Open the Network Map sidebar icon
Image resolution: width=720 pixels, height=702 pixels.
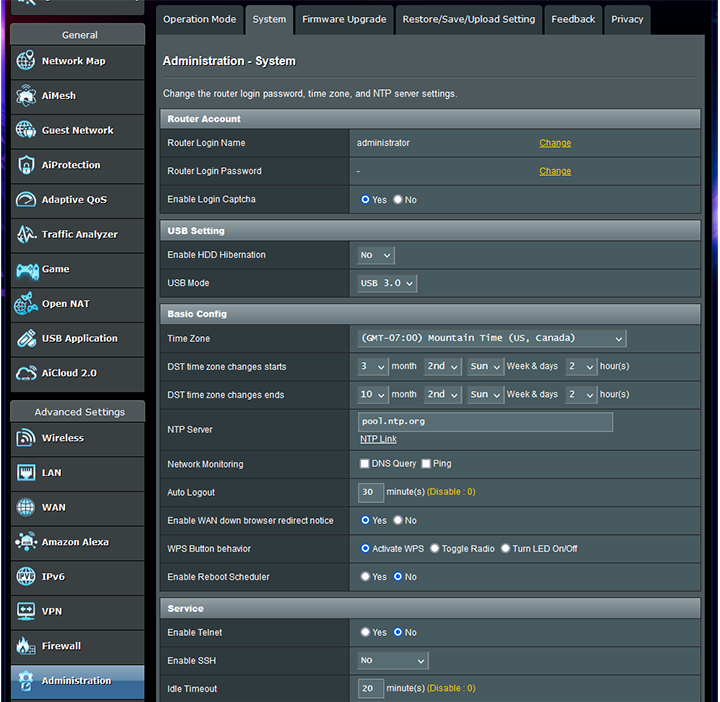pyautogui.click(x=26, y=61)
